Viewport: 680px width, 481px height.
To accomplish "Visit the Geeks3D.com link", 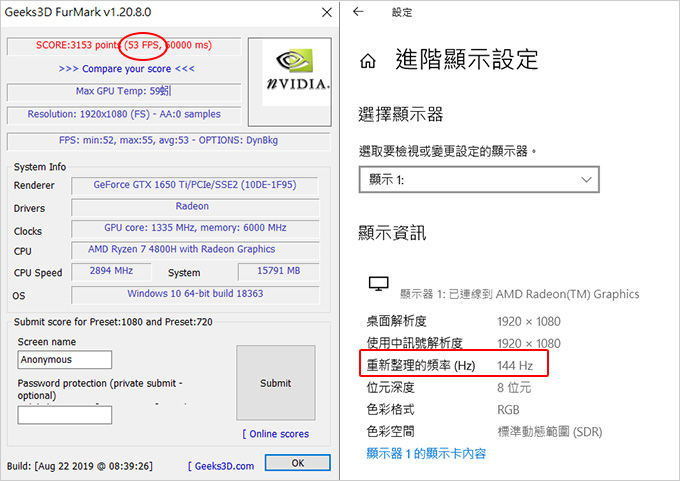I will click(221, 466).
